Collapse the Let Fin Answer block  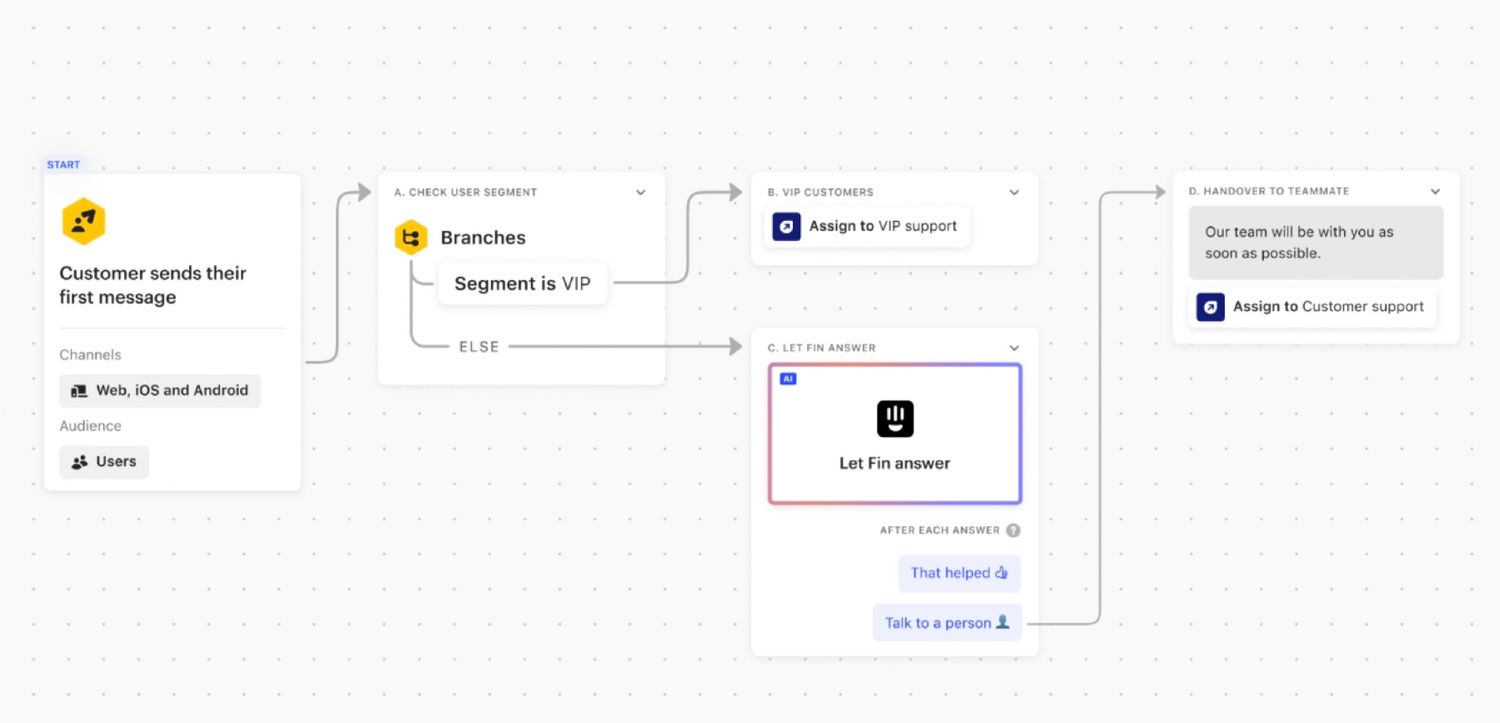point(1014,348)
